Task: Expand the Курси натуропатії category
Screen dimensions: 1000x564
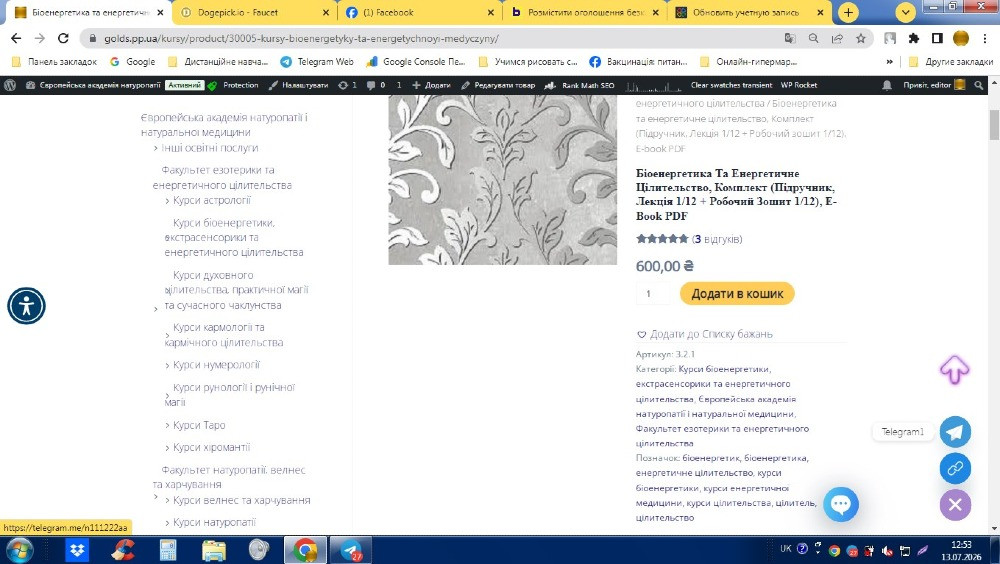Action: 167,523
